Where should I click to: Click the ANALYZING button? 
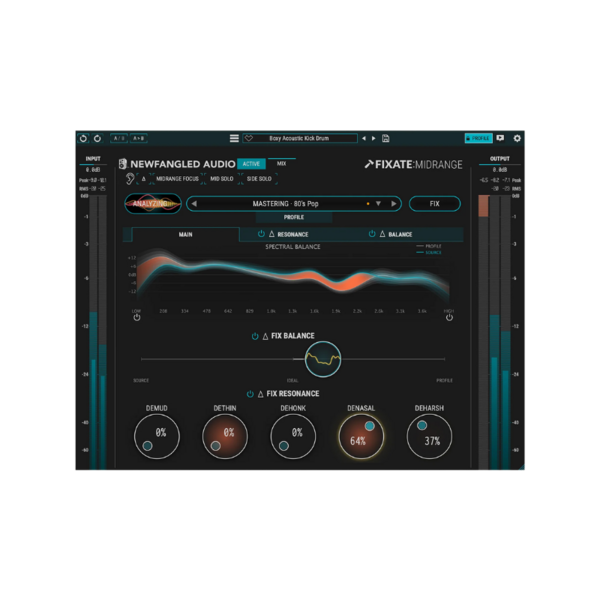click(x=153, y=204)
